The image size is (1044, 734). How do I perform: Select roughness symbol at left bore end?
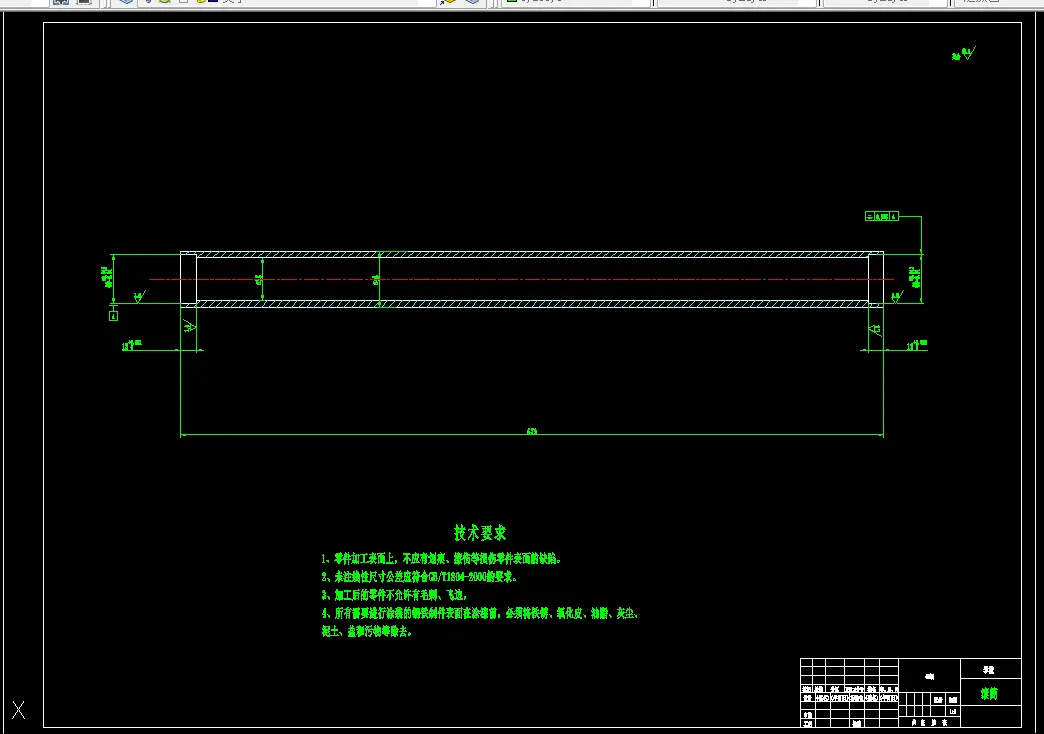[139, 296]
